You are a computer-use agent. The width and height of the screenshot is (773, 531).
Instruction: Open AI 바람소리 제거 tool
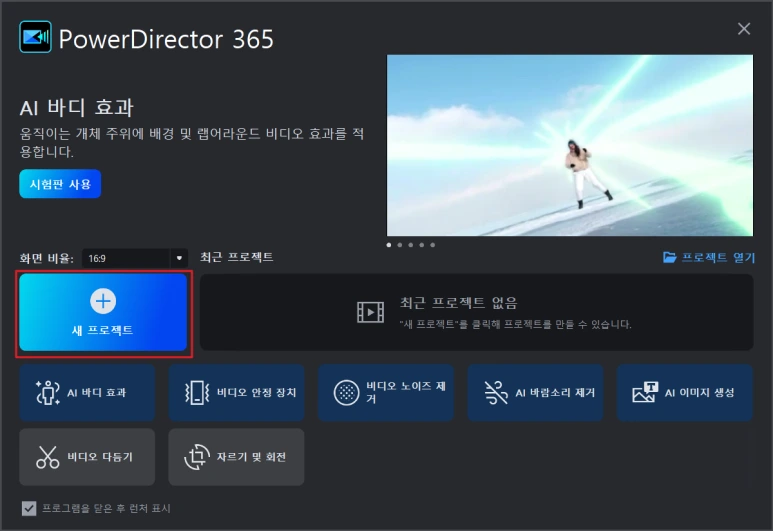tap(535, 393)
